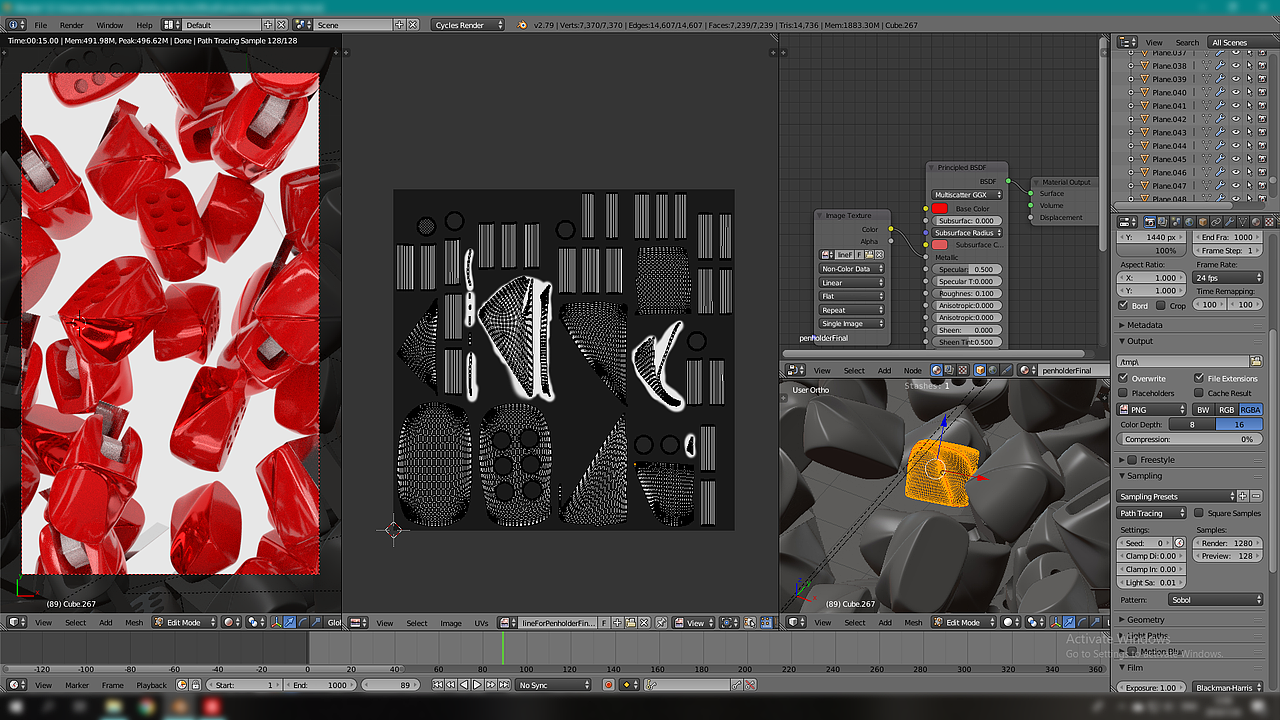This screenshot has width=1280, height=720.
Task: Hide Plane.041 with its eye icon
Action: (x=1235, y=106)
